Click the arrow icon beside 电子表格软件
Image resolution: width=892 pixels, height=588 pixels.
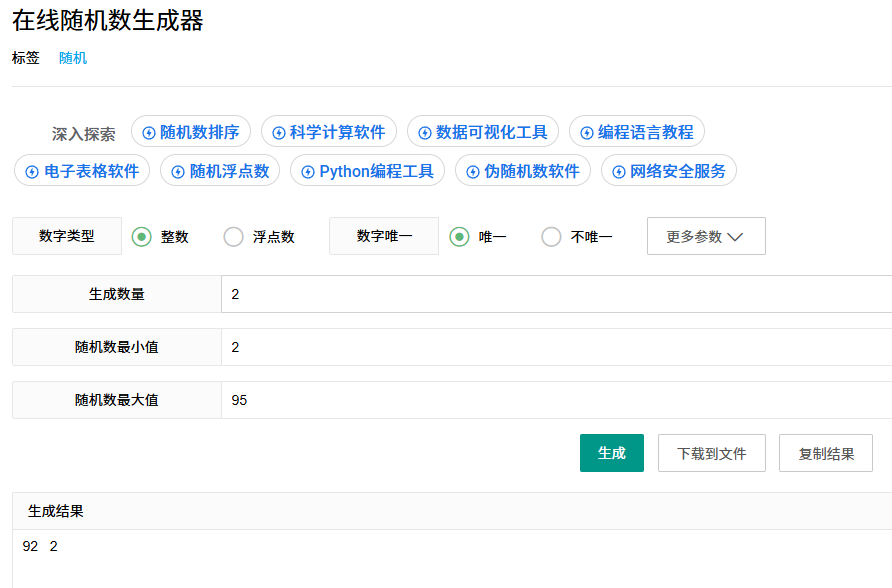tap(32, 172)
